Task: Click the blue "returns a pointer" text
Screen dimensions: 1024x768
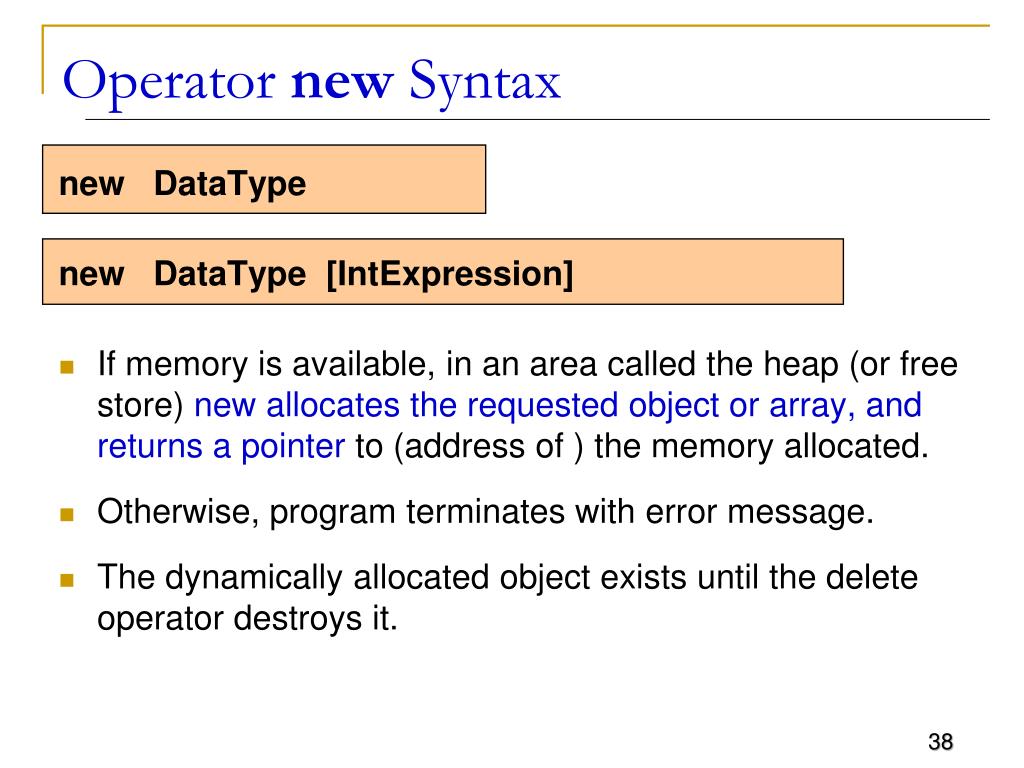Action: (x=221, y=446)
